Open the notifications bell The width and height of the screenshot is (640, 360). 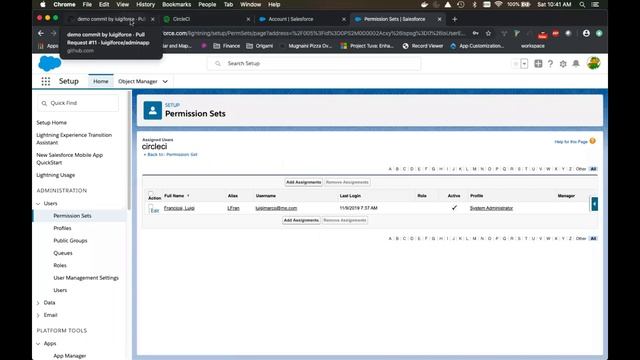coord(576,63)
